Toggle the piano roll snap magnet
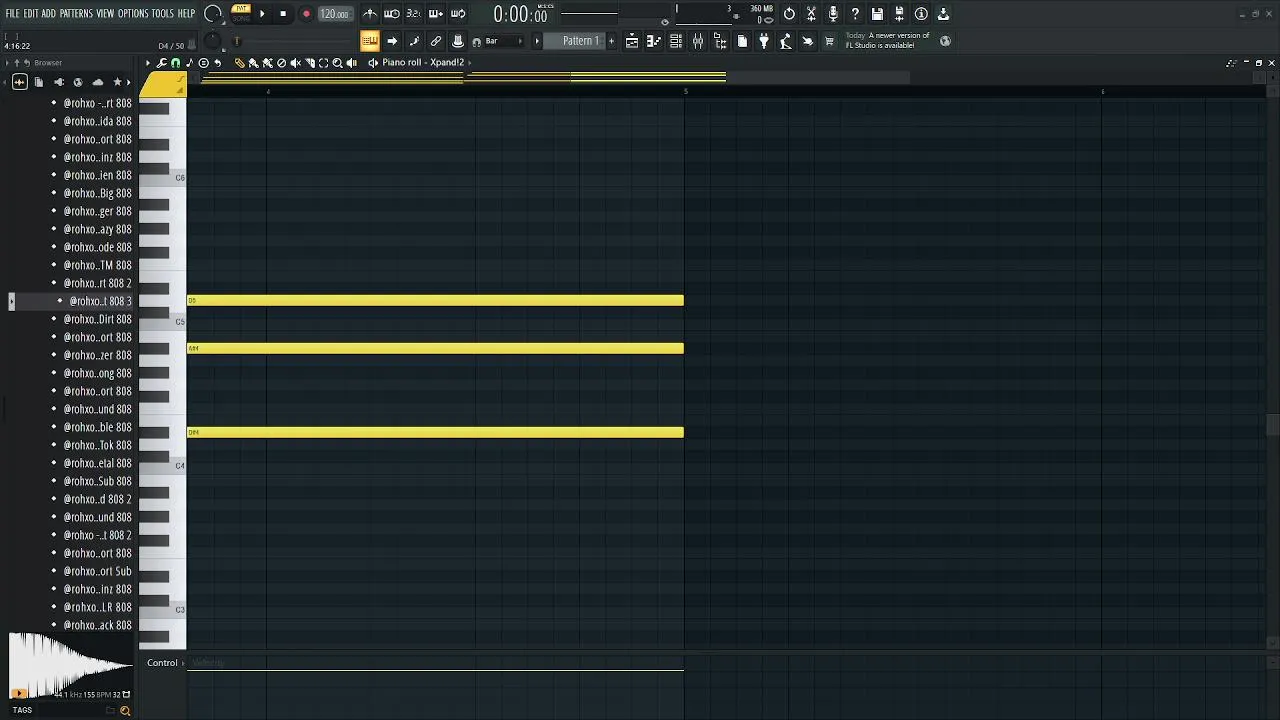Screen dimensions: 1280x720 pos(175,62)
